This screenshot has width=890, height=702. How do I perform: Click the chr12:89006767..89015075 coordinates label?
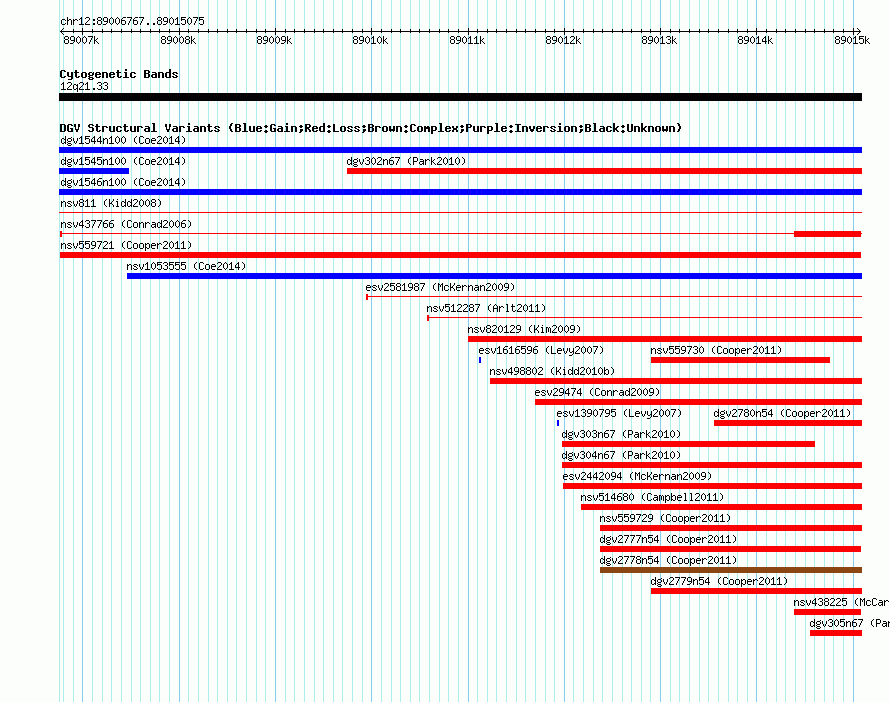pos(132,21)
